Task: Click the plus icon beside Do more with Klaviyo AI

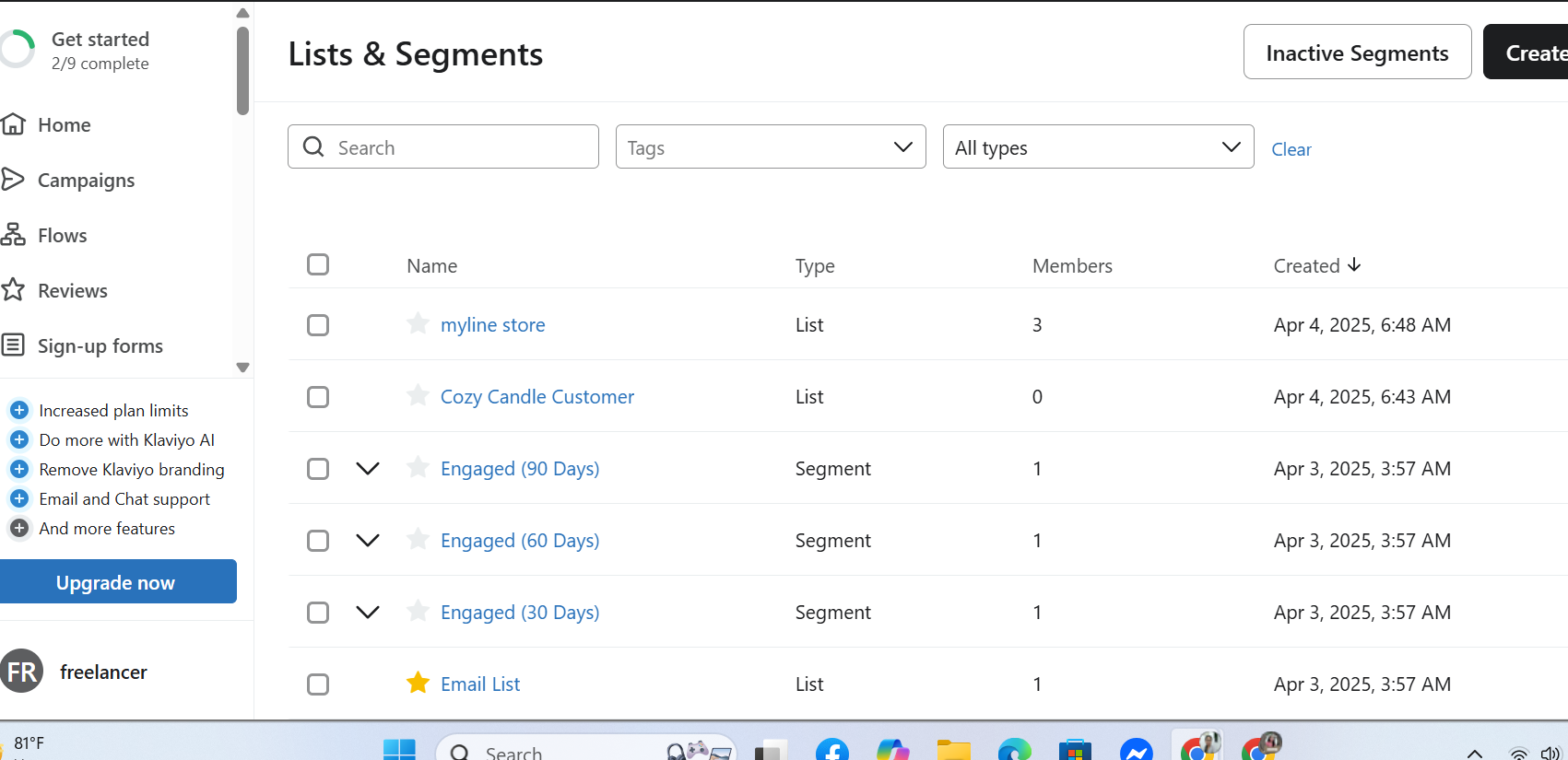Action: pos(19,439)
